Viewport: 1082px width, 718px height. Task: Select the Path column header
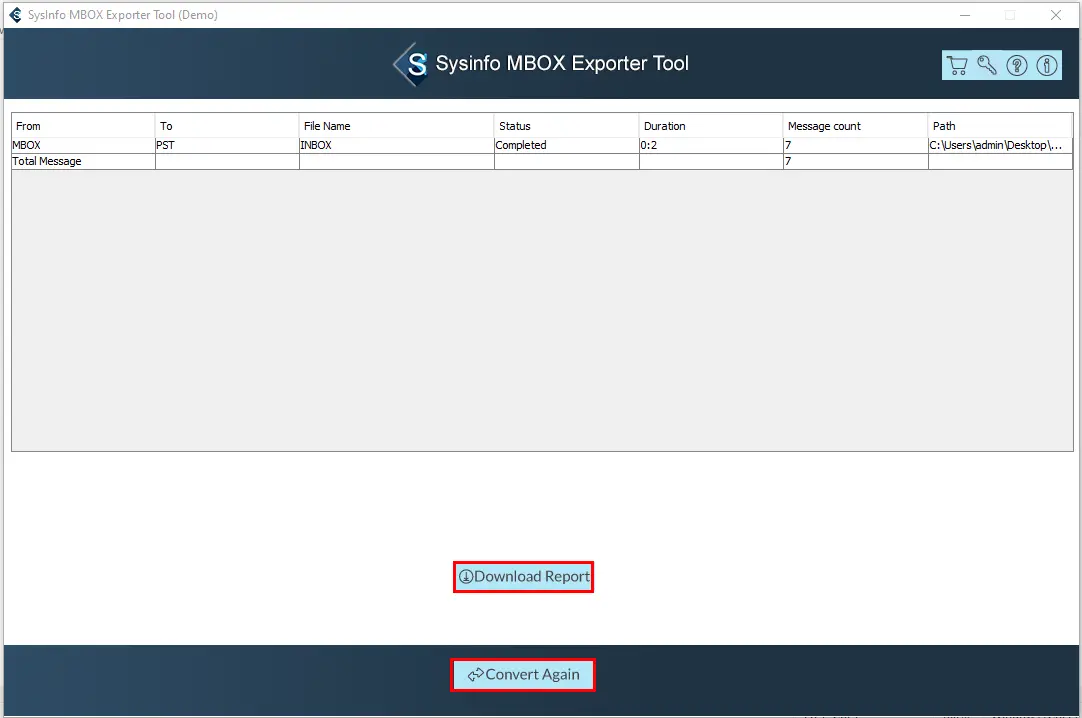coord(1000,126)
